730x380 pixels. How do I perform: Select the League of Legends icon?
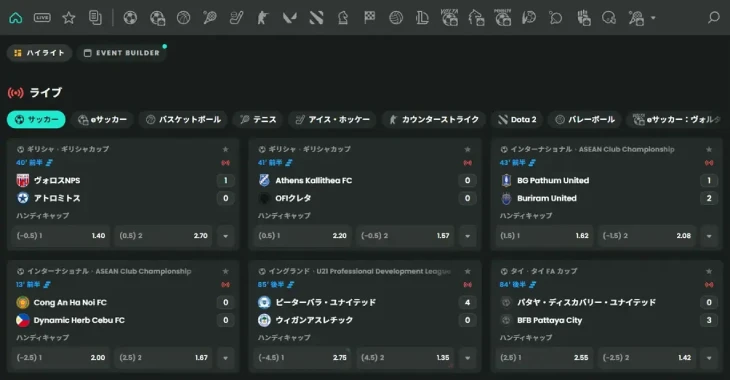(x=422, y=18)
